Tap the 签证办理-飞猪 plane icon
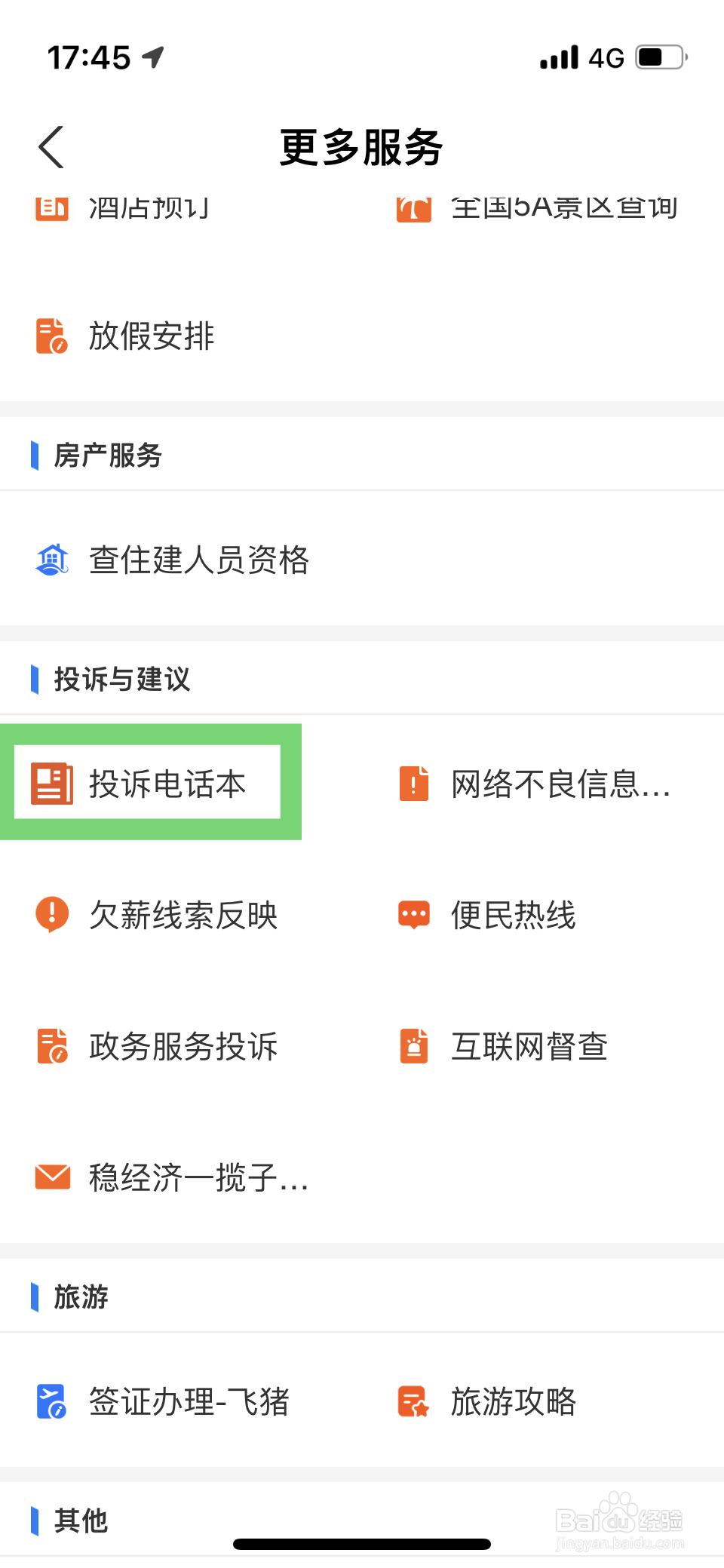Image resolution: width=724 pixels, height=1568 pixels. pyautogui.click(x=52, y=1401)
